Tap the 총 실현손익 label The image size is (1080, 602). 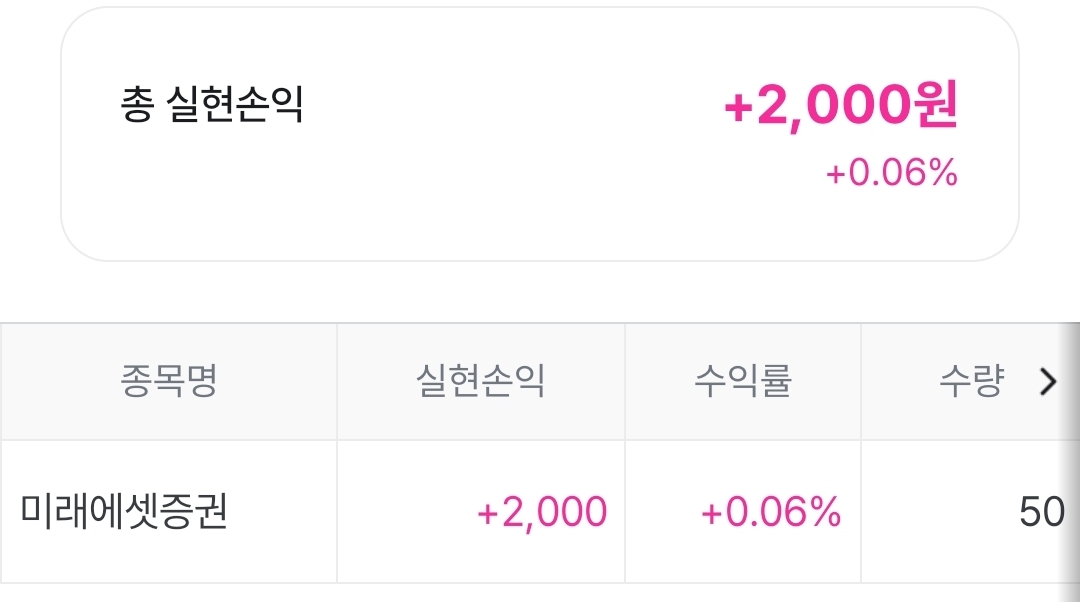[212, 106]
